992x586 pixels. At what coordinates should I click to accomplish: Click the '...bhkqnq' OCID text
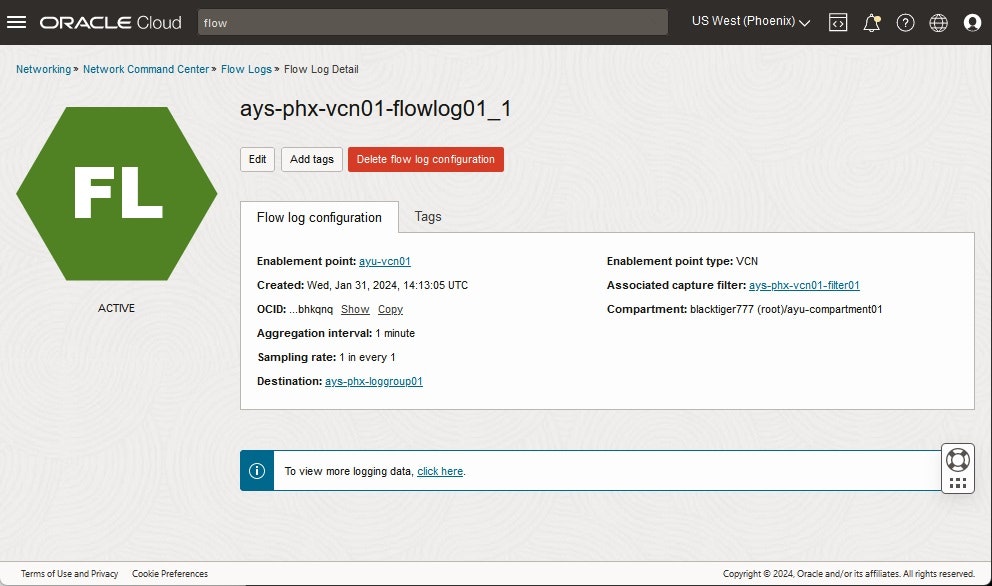tap(311, 309)
